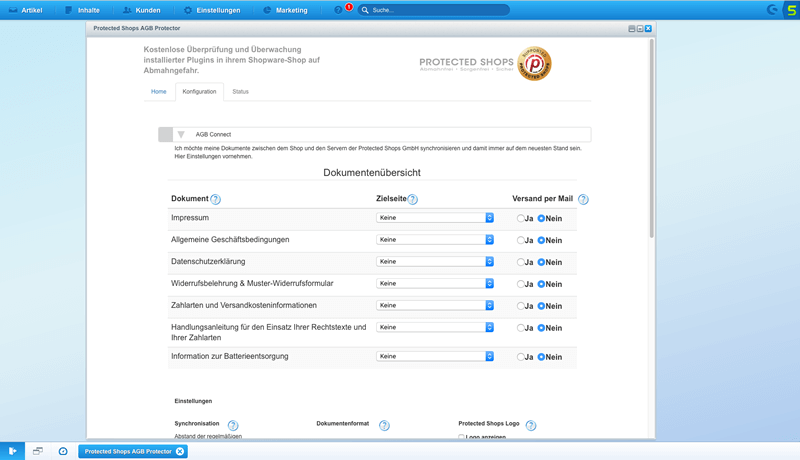Click the Synchronisation help question mark
Image resolution: width=800 pixels, height=460 pixels.
(x=233, y=425)
